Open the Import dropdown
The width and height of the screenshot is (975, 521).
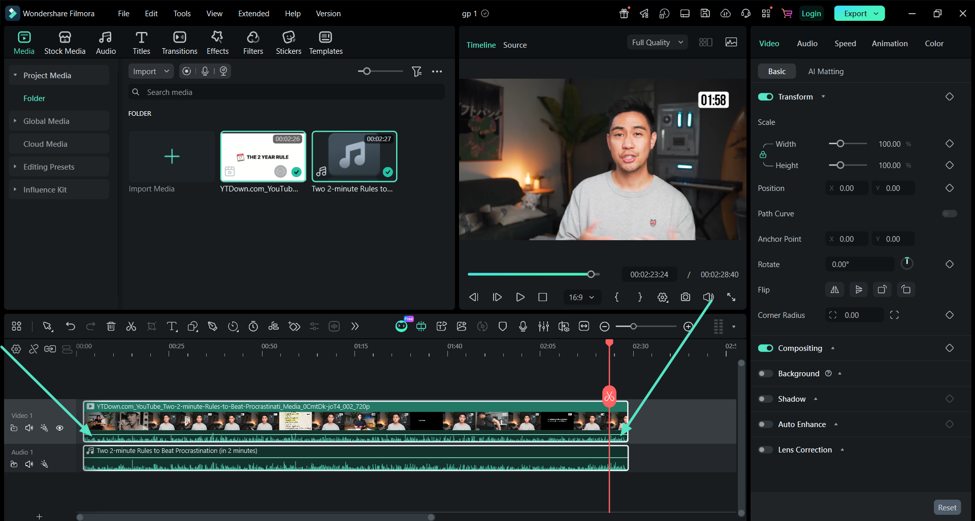pos(151,71)
